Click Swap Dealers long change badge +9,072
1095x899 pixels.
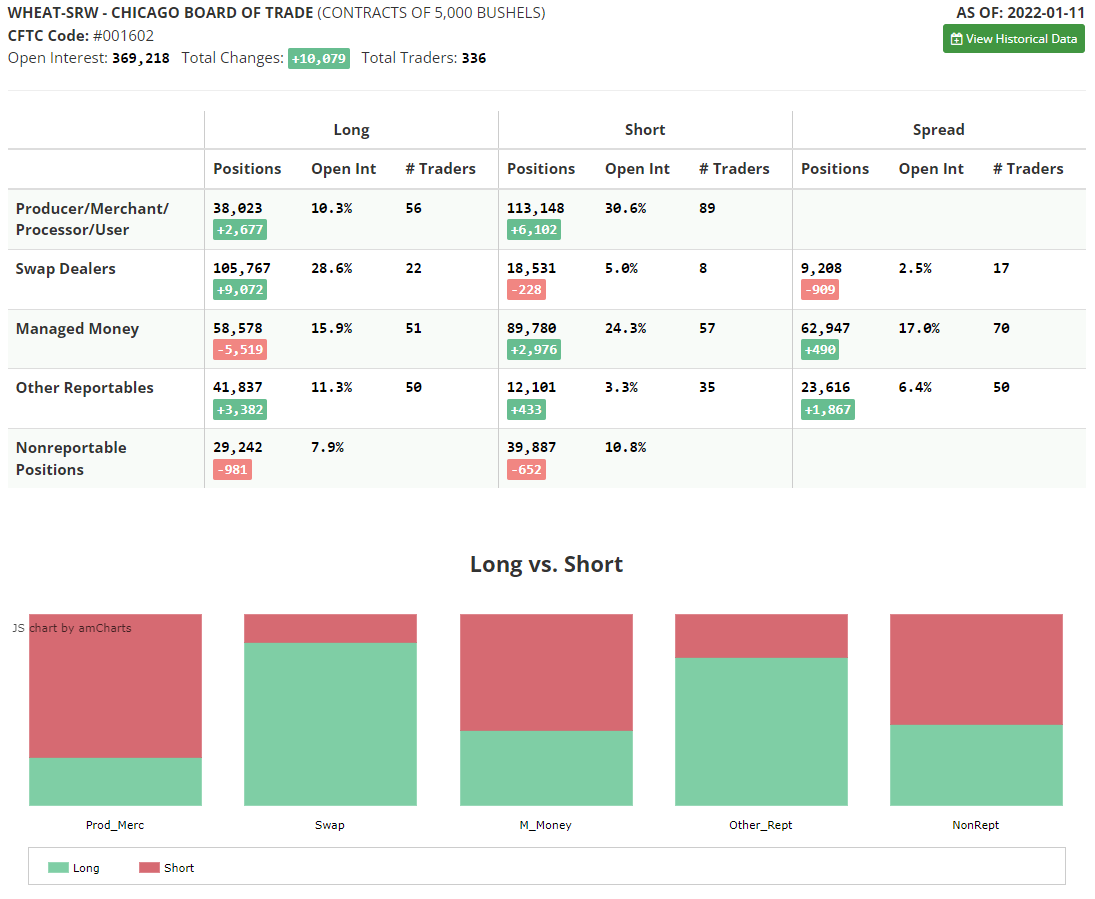(x=240, y=290)
